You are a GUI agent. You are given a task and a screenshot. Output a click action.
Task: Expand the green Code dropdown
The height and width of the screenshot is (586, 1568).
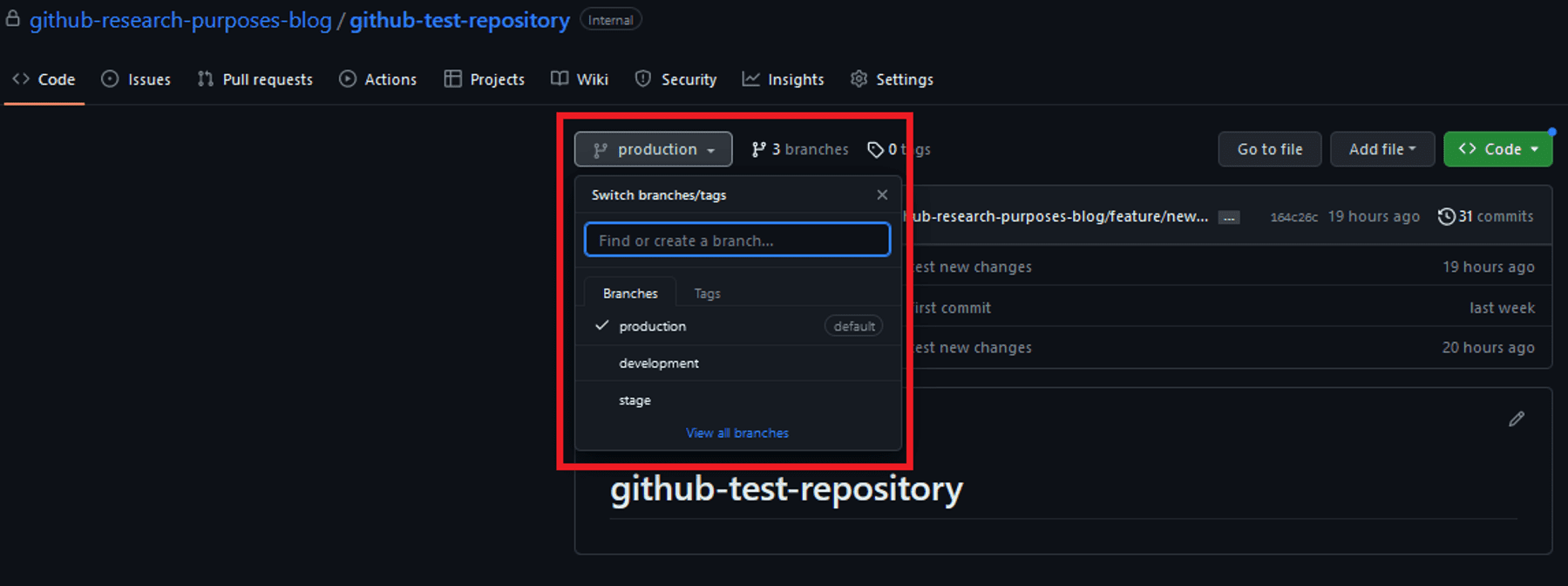[x=1497, y=149]
